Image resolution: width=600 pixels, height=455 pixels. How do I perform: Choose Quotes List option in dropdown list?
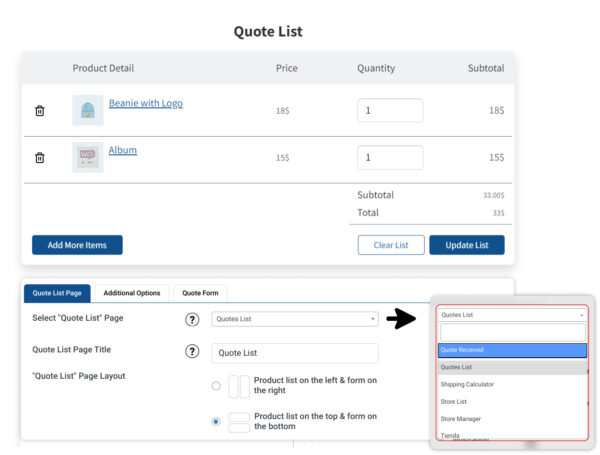coord(512,367)
